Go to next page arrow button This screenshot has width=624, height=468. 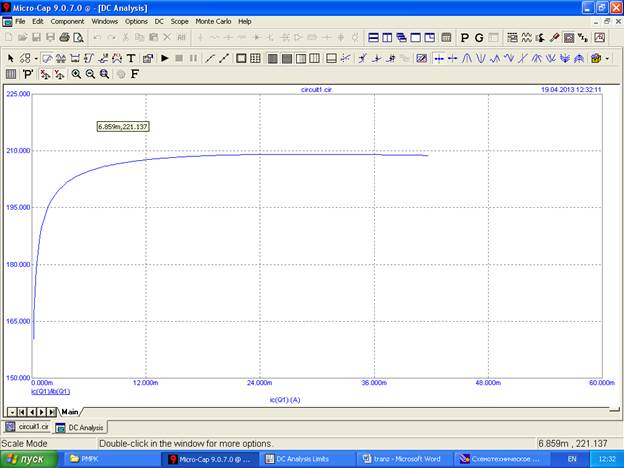pyautogui.click(x=42, y=412)
